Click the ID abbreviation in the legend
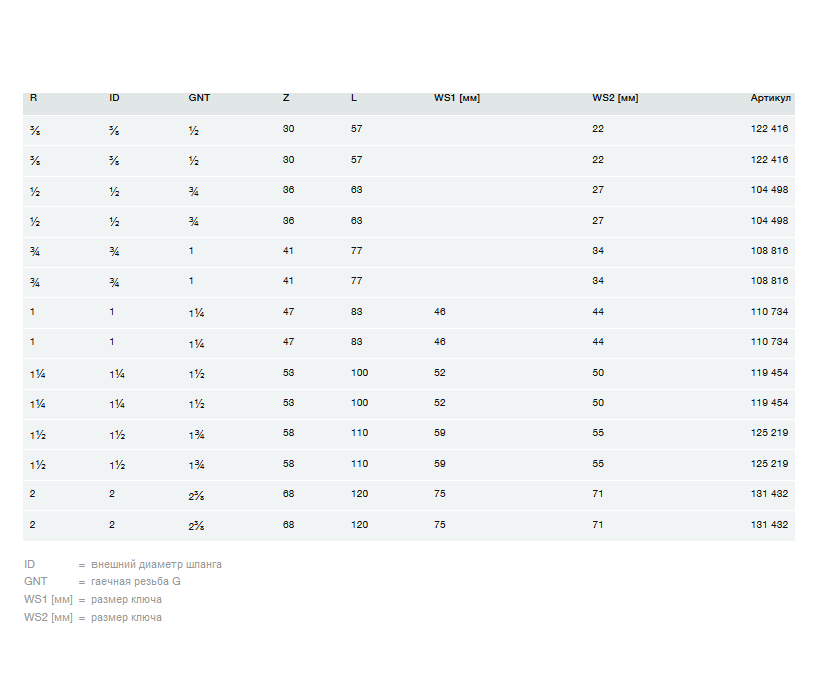 pos(30,564)
